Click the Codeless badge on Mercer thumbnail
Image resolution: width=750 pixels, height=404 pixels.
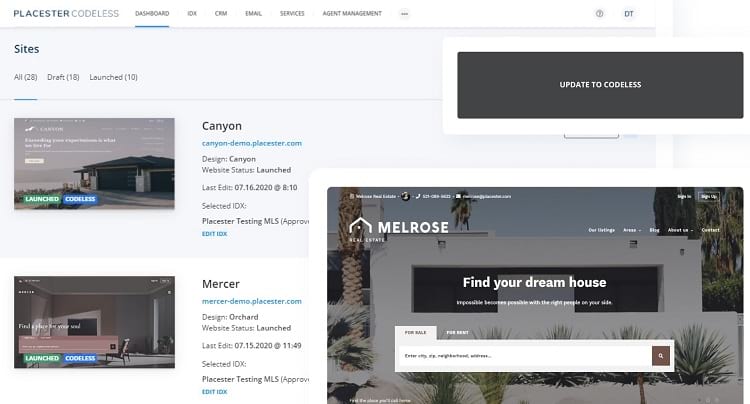[80, 358]
